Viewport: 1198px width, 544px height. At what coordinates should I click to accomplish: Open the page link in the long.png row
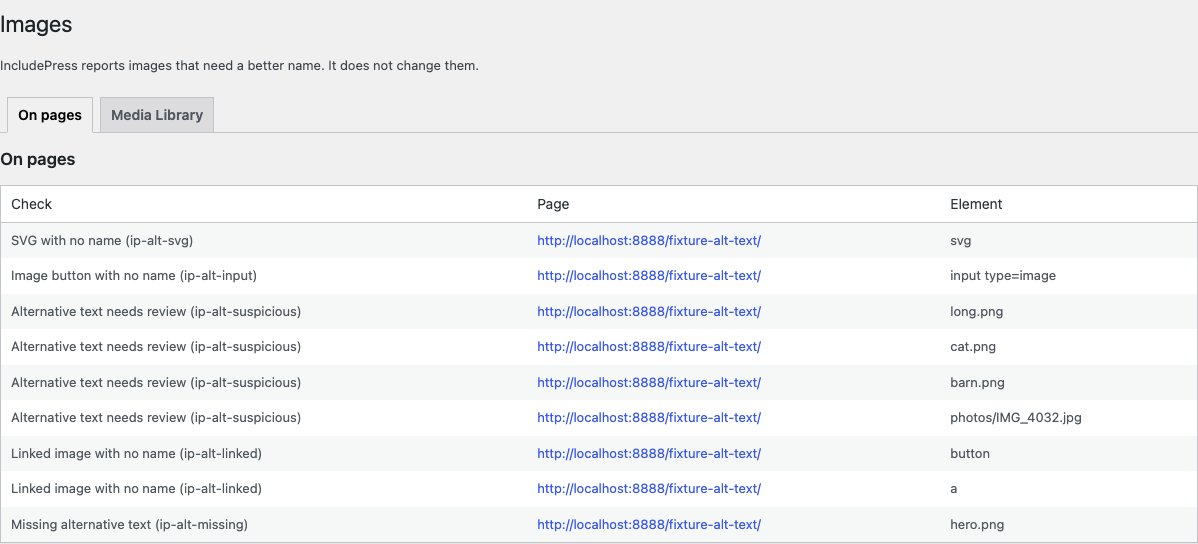point(649,312)
